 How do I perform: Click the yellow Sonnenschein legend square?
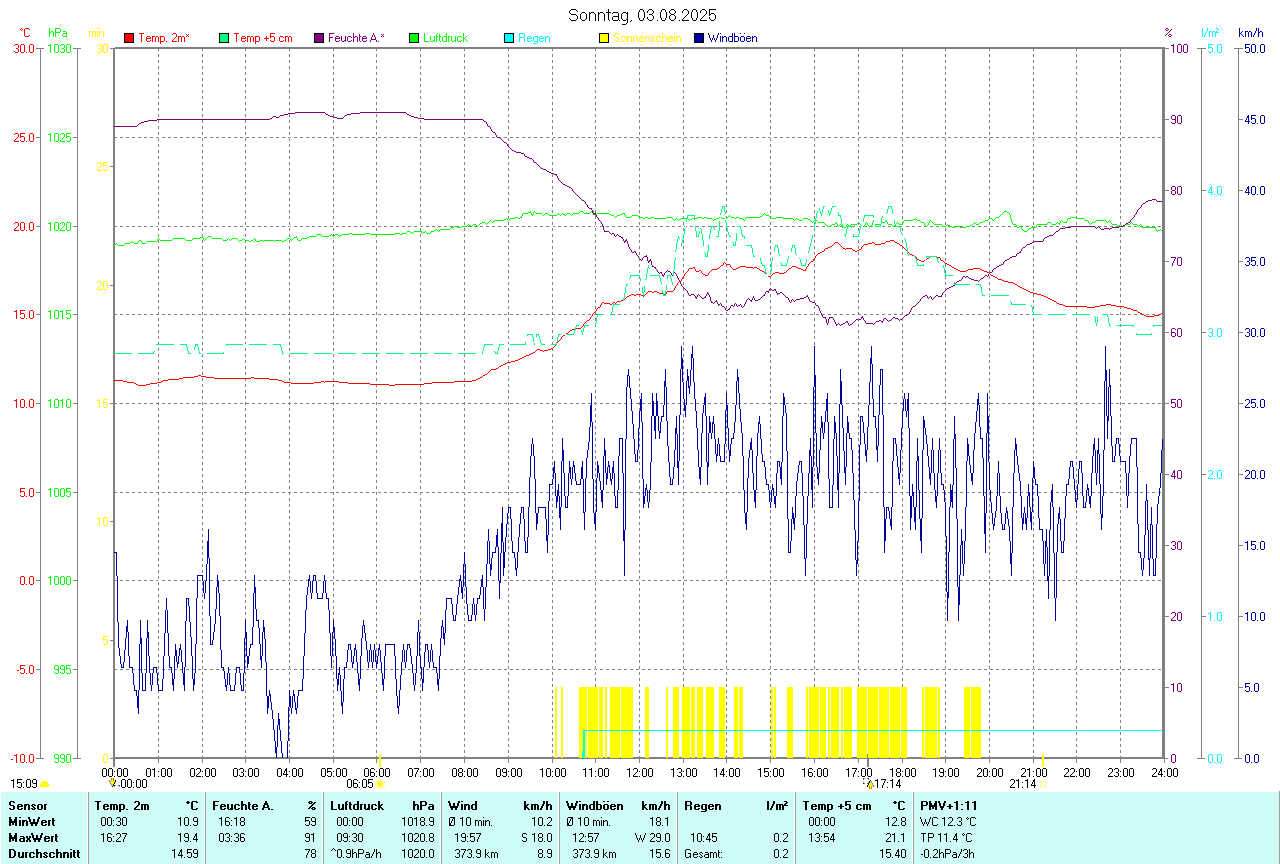pos(604,38)
